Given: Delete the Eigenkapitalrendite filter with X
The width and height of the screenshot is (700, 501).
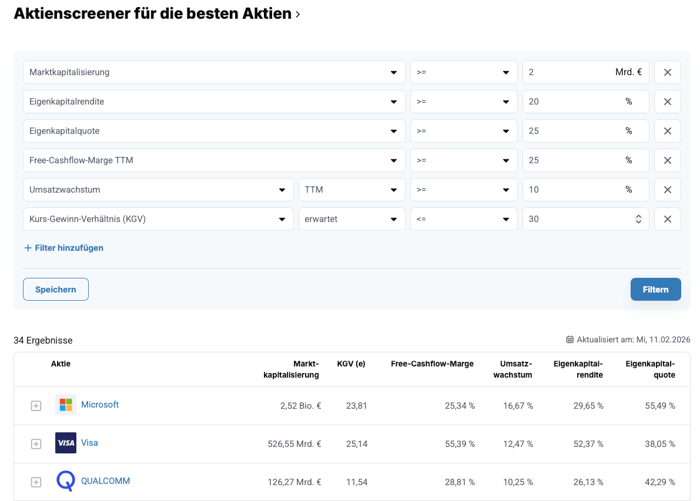Looking at the screenshot, I should click(667, 102).
